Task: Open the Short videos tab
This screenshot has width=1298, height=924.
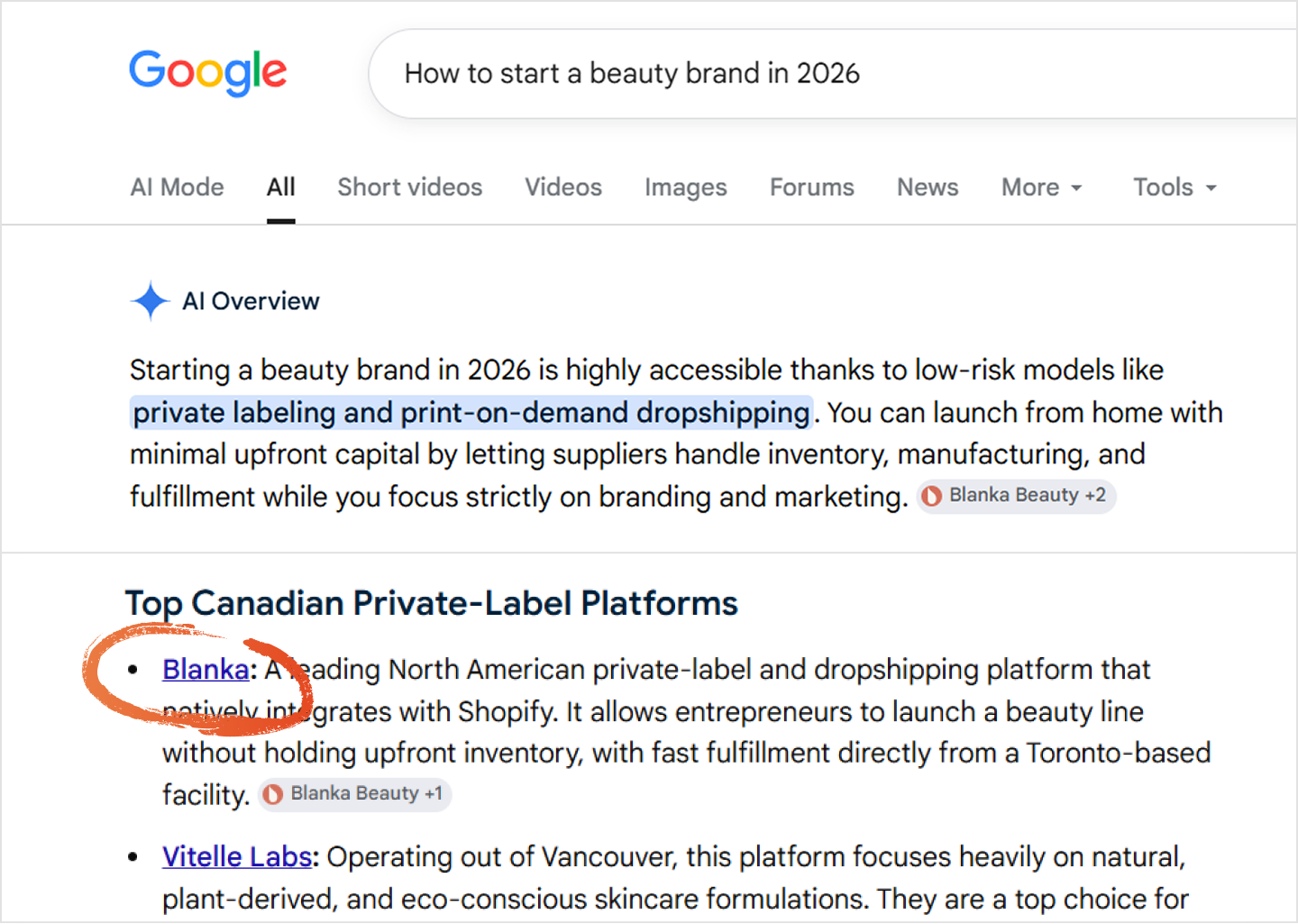Action: pyautogui.click(x=410, y=188)
